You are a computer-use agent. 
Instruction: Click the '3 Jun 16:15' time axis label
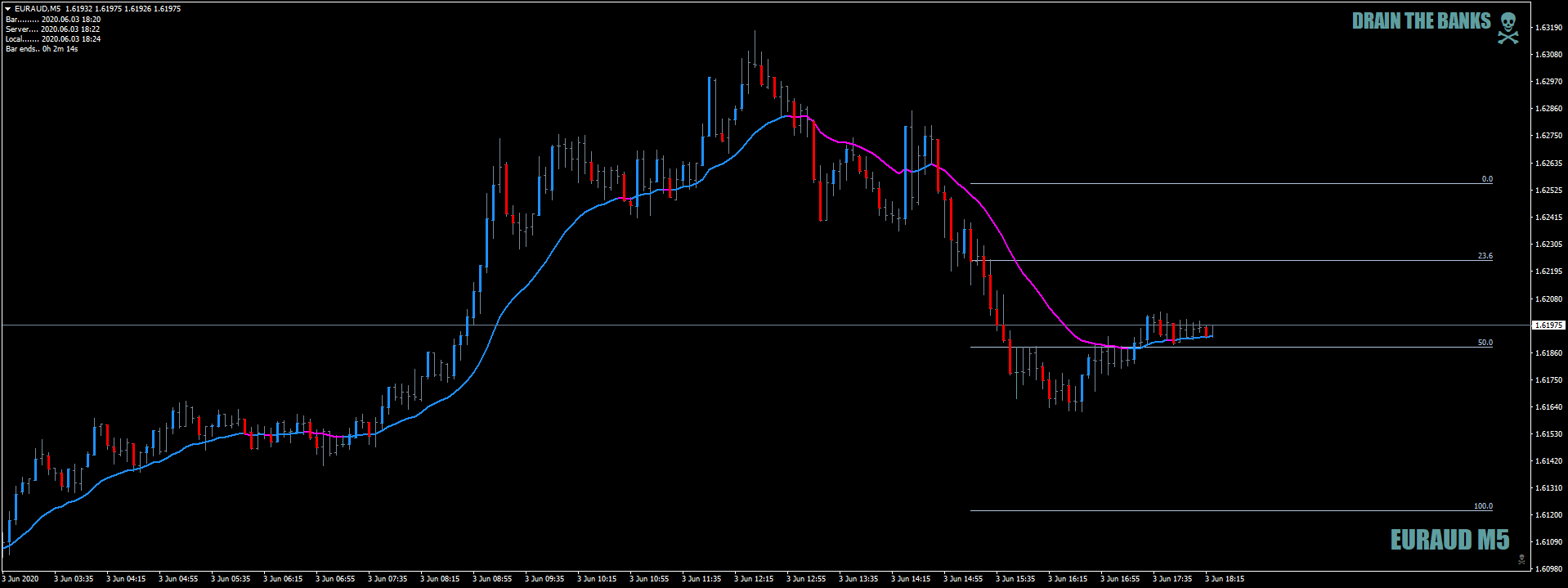[x=1068, y=579]
